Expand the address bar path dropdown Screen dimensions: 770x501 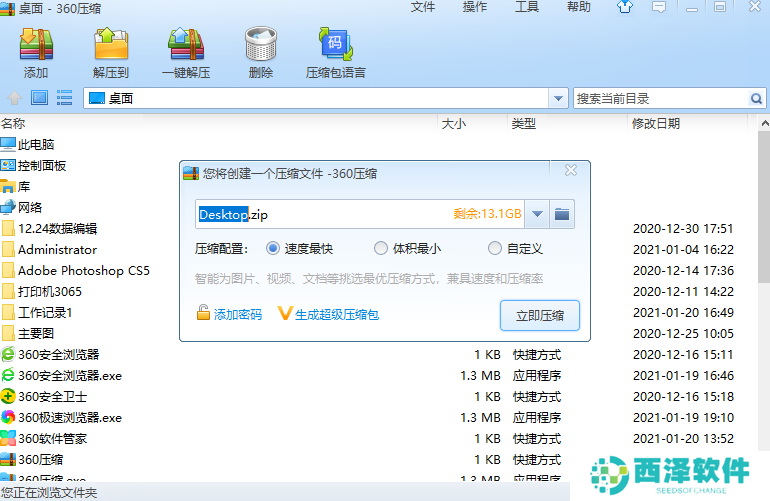point(558,98)
